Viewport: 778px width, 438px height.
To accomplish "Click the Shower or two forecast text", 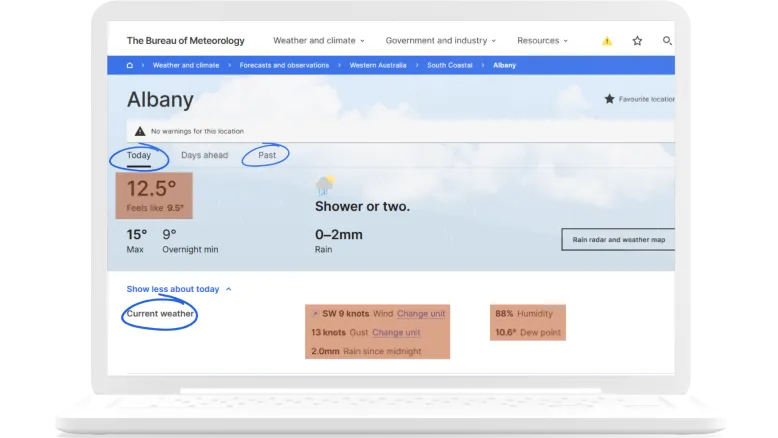I will coord(362,206).
